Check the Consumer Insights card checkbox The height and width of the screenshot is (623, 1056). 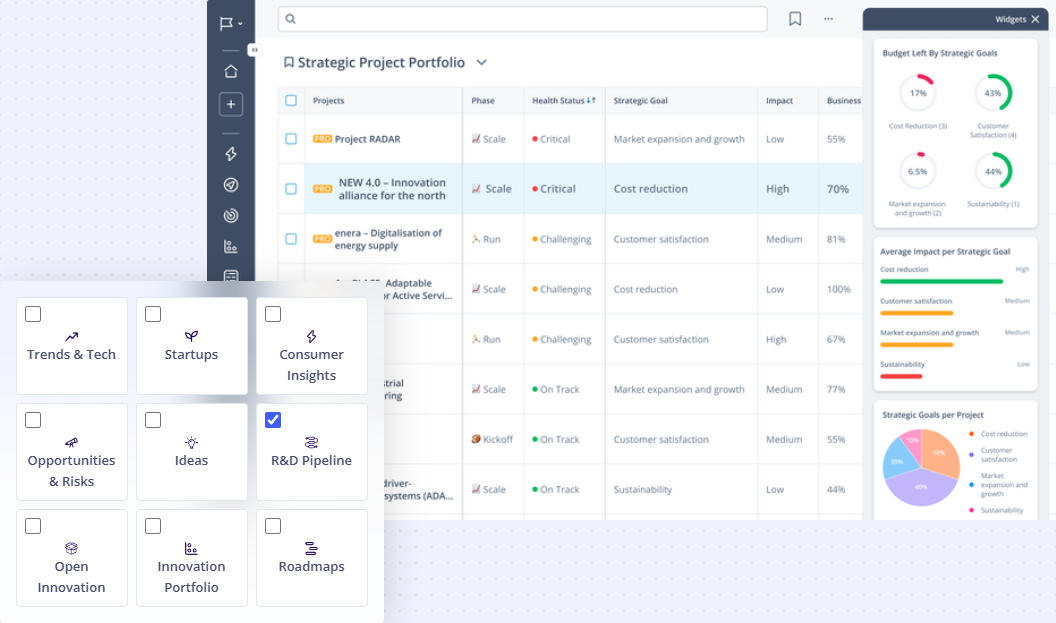pyautogui.click(x=273, y=314)
